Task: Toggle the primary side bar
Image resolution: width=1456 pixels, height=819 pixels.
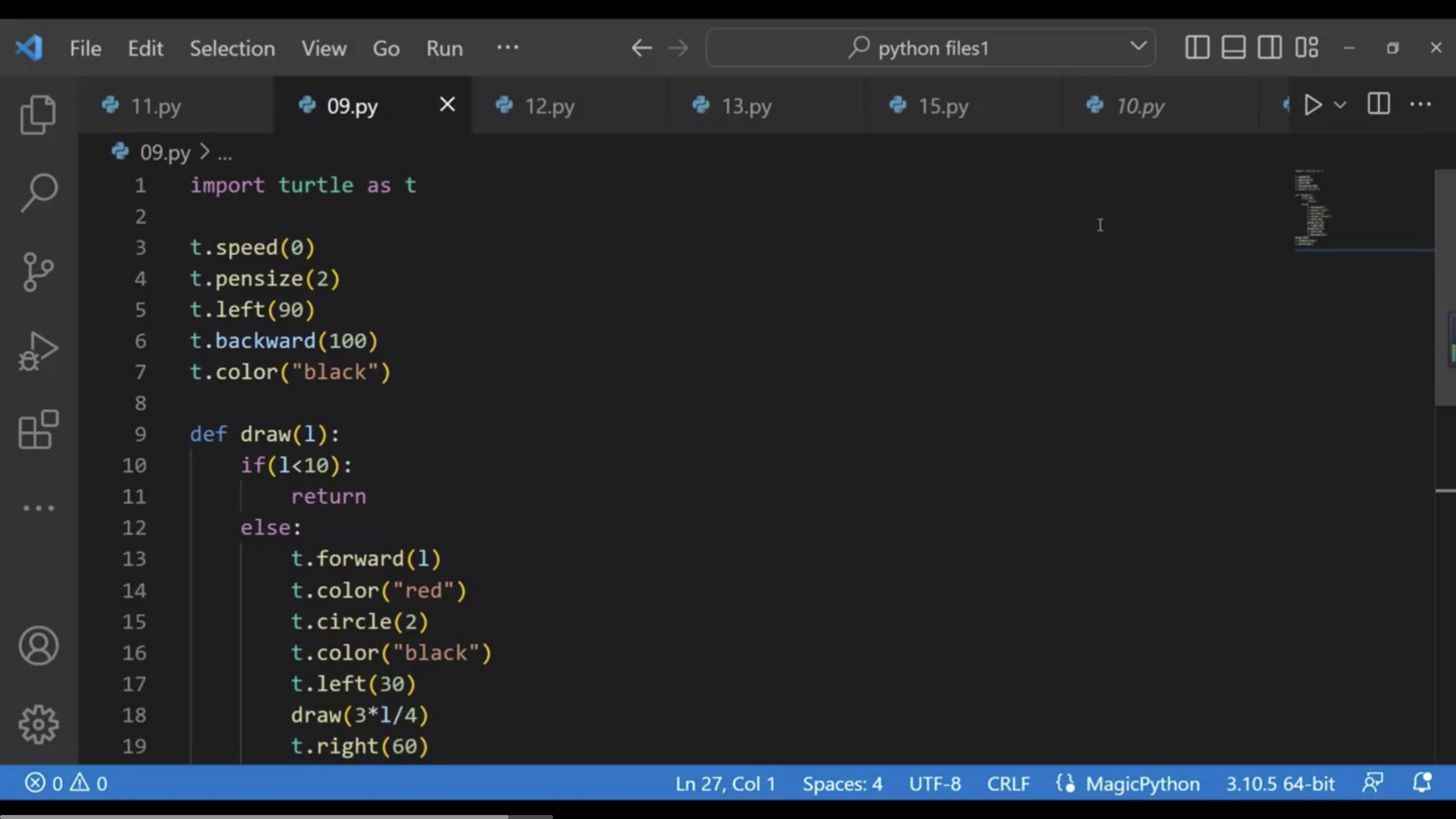Action: click(x=1197, y=48)
